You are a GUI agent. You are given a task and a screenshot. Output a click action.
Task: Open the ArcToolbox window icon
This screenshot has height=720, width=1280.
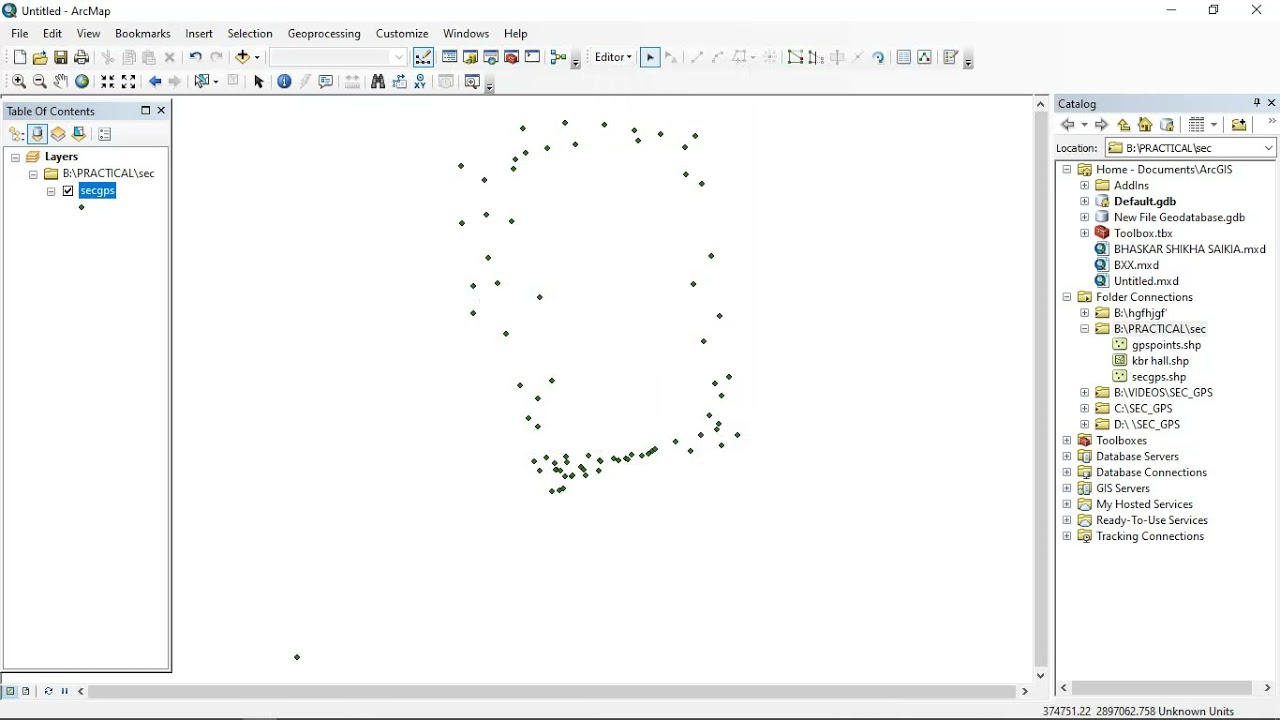pyautogui.click(x=511, y=58)
